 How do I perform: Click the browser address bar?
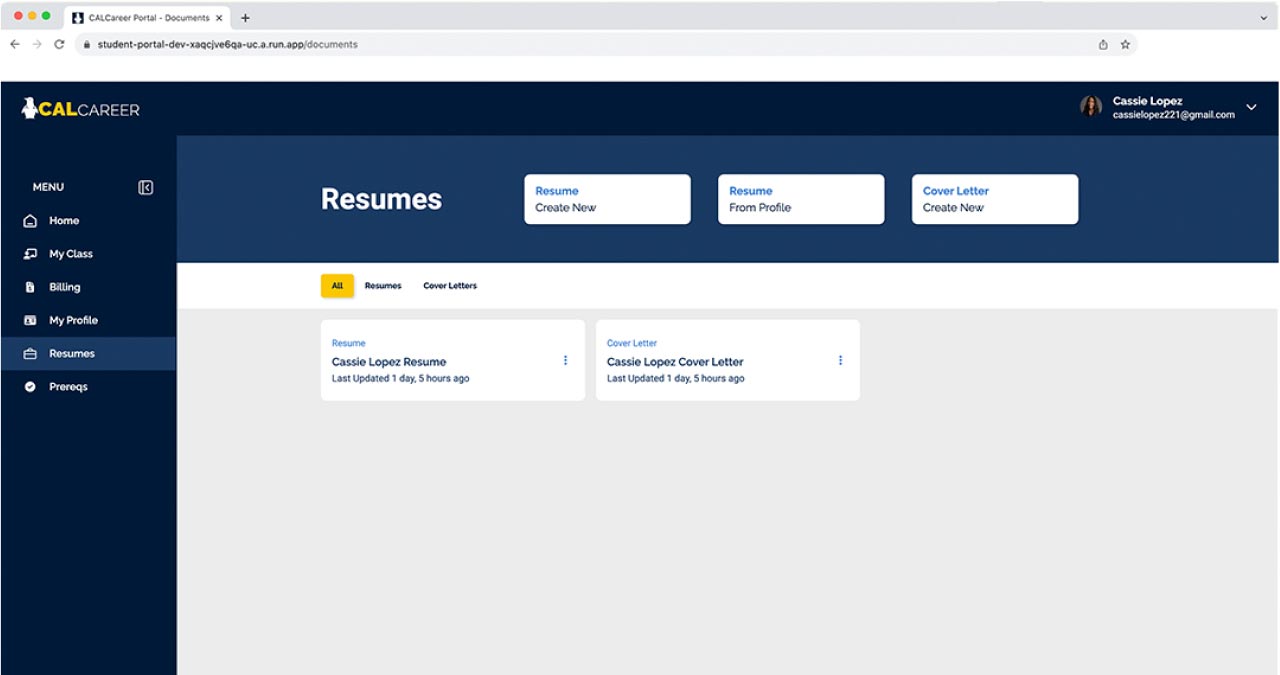[x=400, y=44]
